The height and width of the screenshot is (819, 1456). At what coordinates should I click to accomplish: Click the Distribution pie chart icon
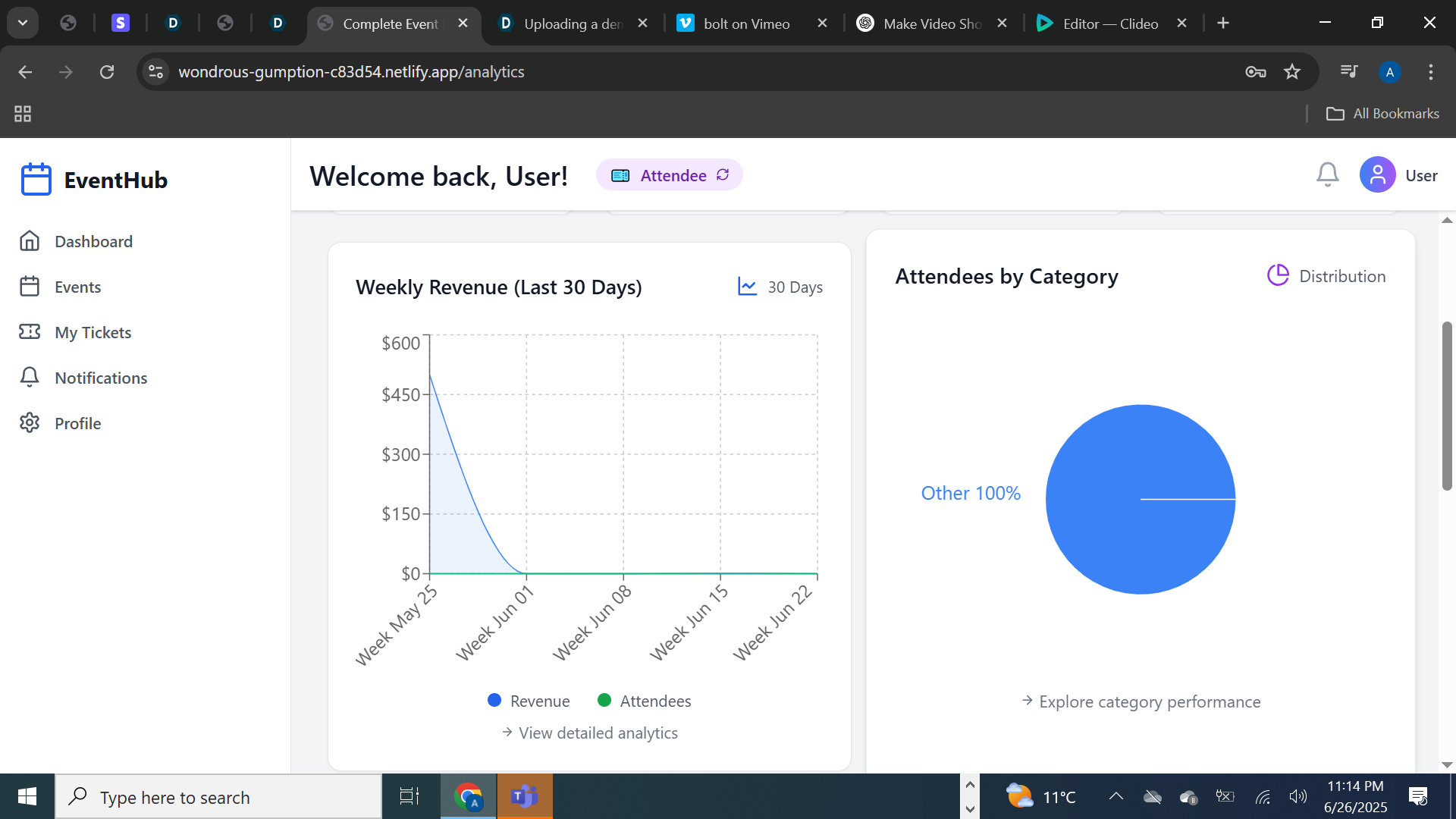[x=1278, y=275]
